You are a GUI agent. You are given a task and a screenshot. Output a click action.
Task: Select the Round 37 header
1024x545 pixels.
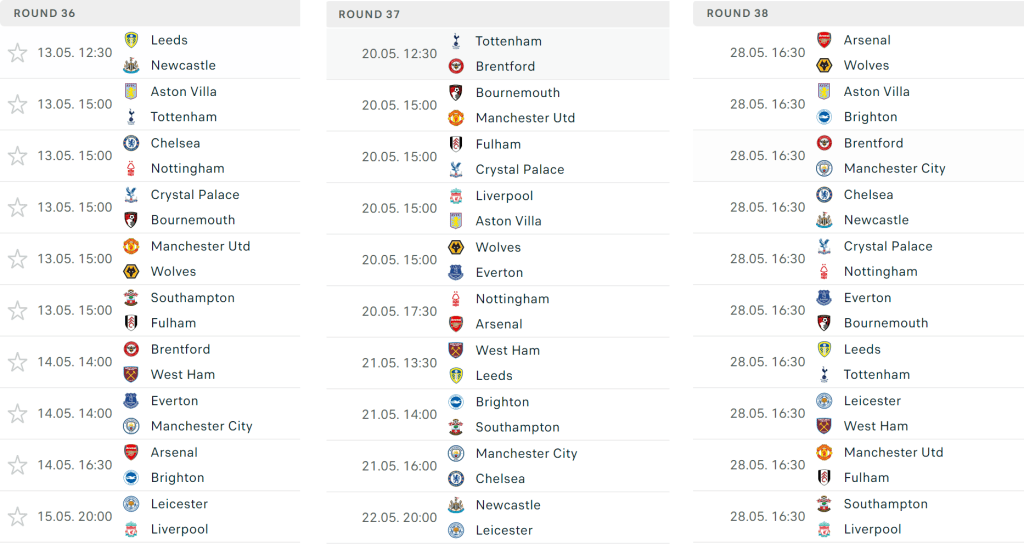tap(369, 14)
